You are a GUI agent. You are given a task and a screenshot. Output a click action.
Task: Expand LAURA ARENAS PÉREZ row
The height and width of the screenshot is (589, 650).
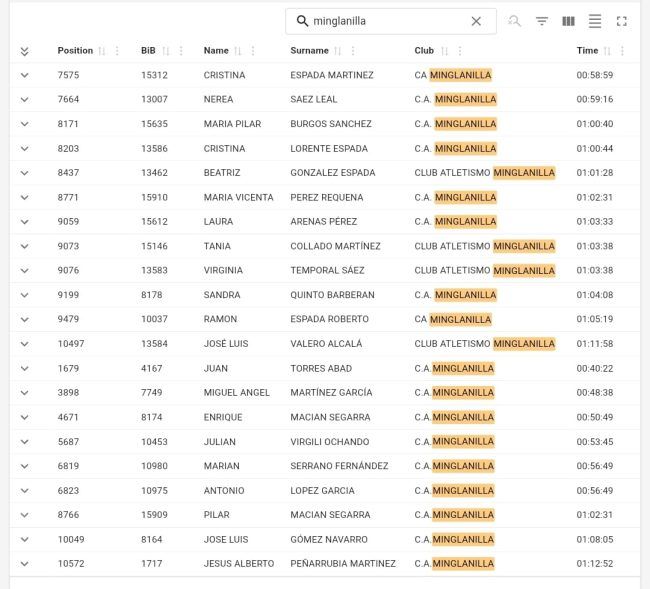(24, 222)
